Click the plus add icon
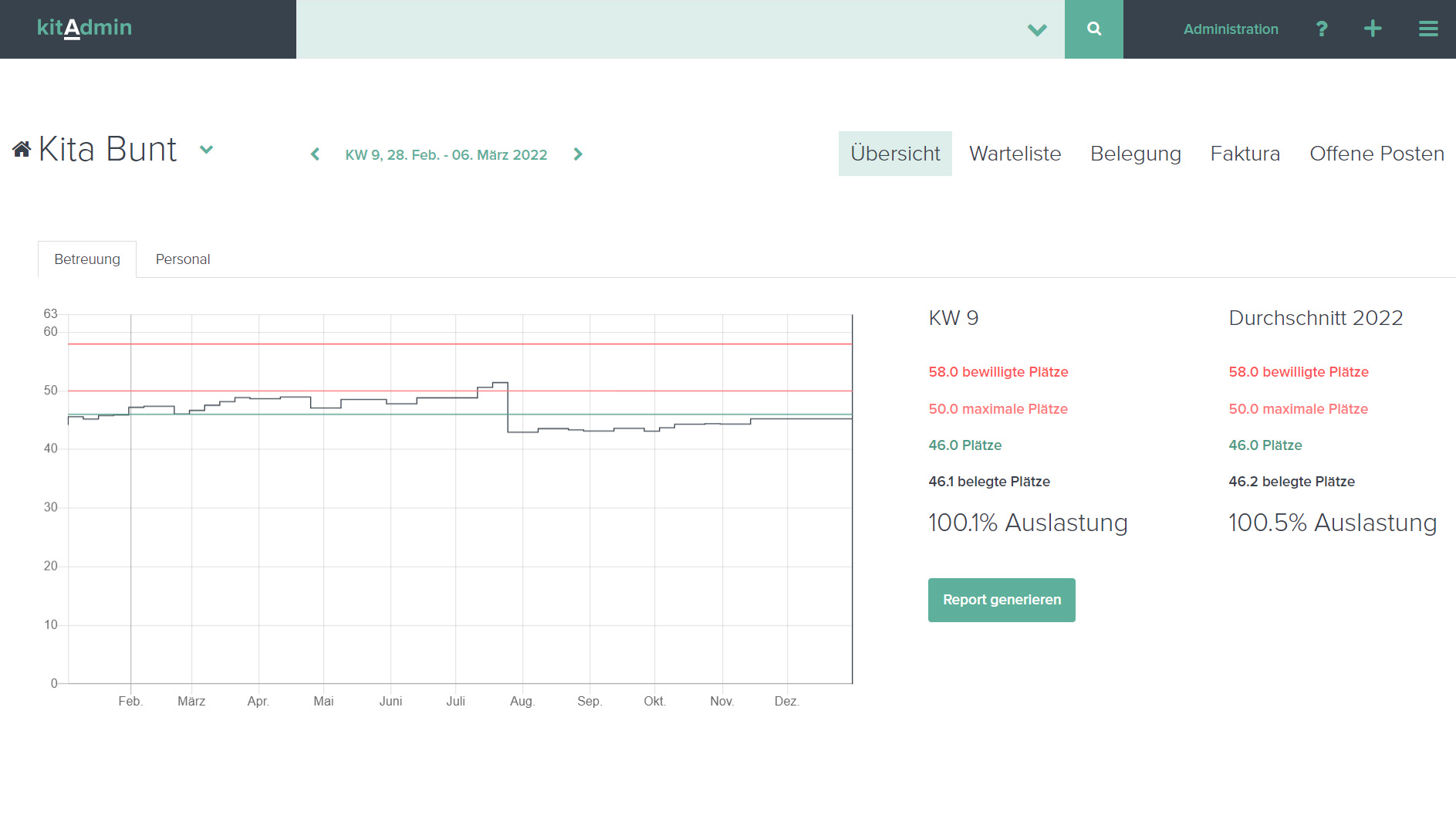Viewport: 1456px width, 819px height. [1373, 29]
